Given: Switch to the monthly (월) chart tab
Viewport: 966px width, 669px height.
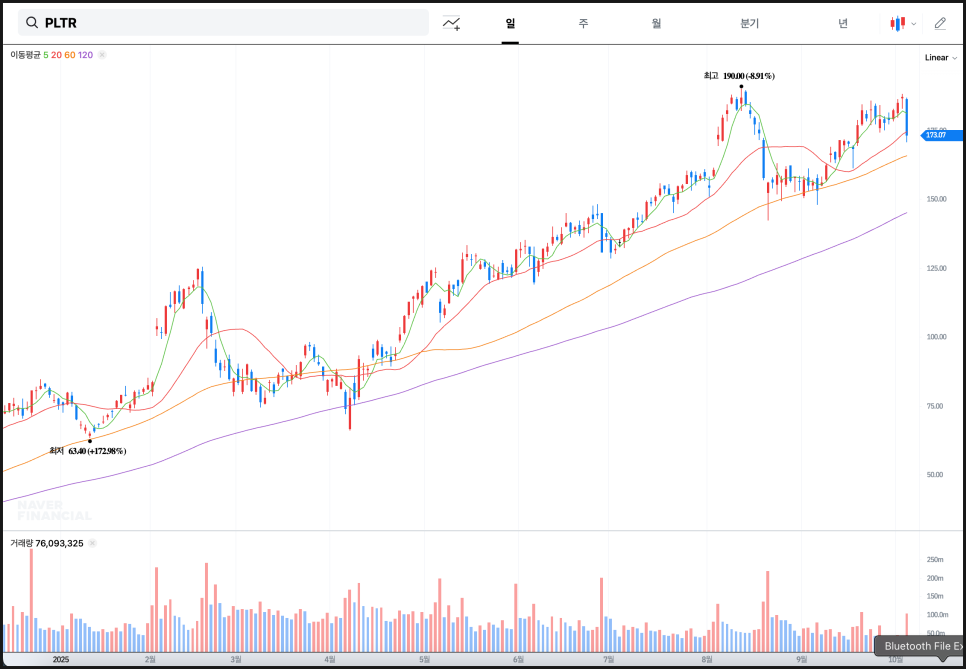Looking at the screenshot, I should pos(656,23).
